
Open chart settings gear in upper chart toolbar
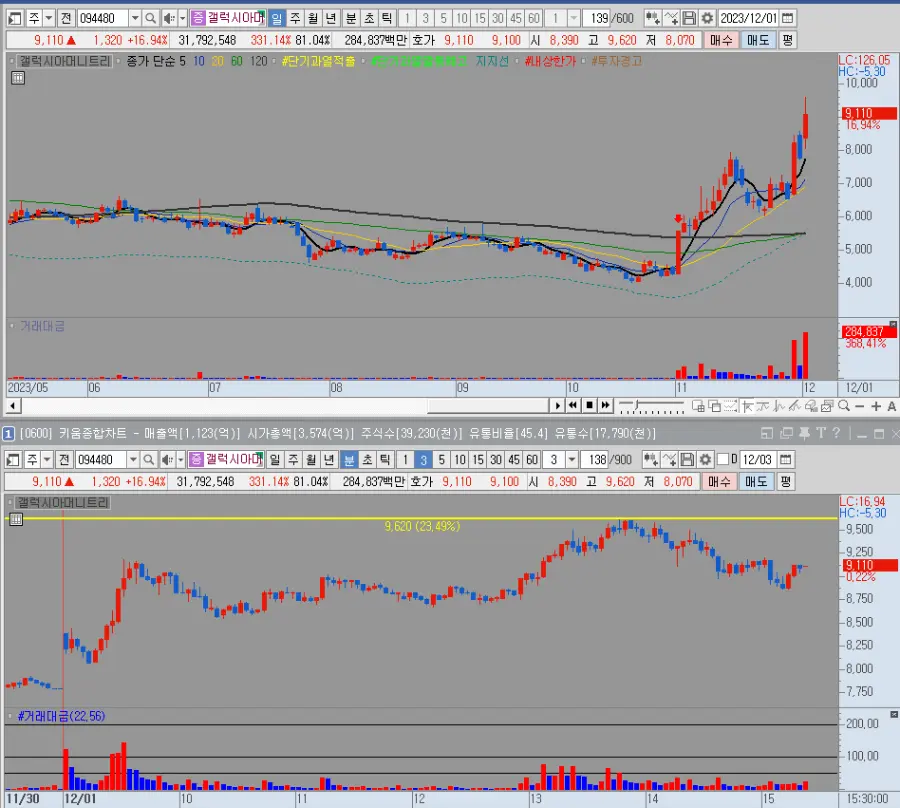coord(707,18)
